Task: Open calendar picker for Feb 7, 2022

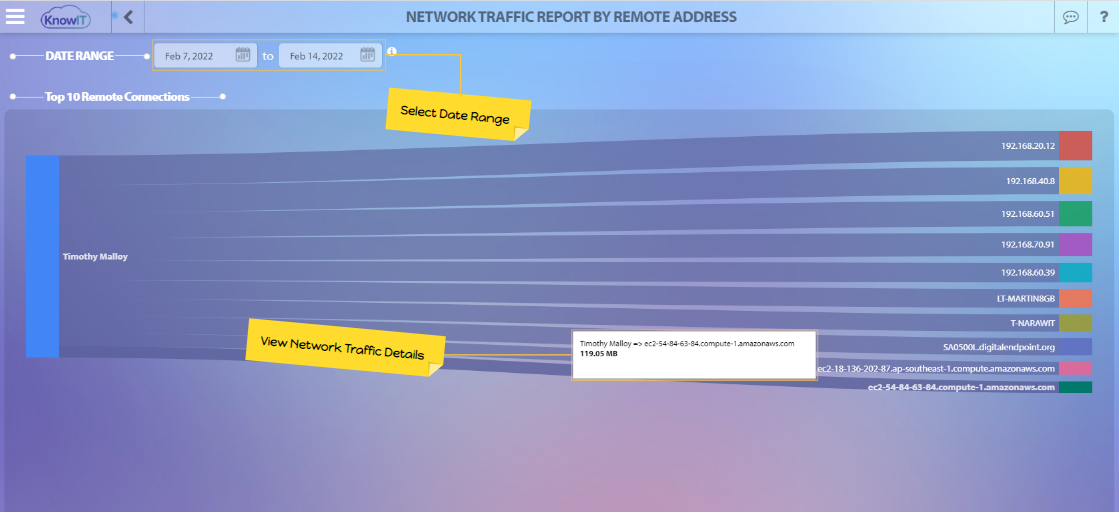Action: [243, 55]
